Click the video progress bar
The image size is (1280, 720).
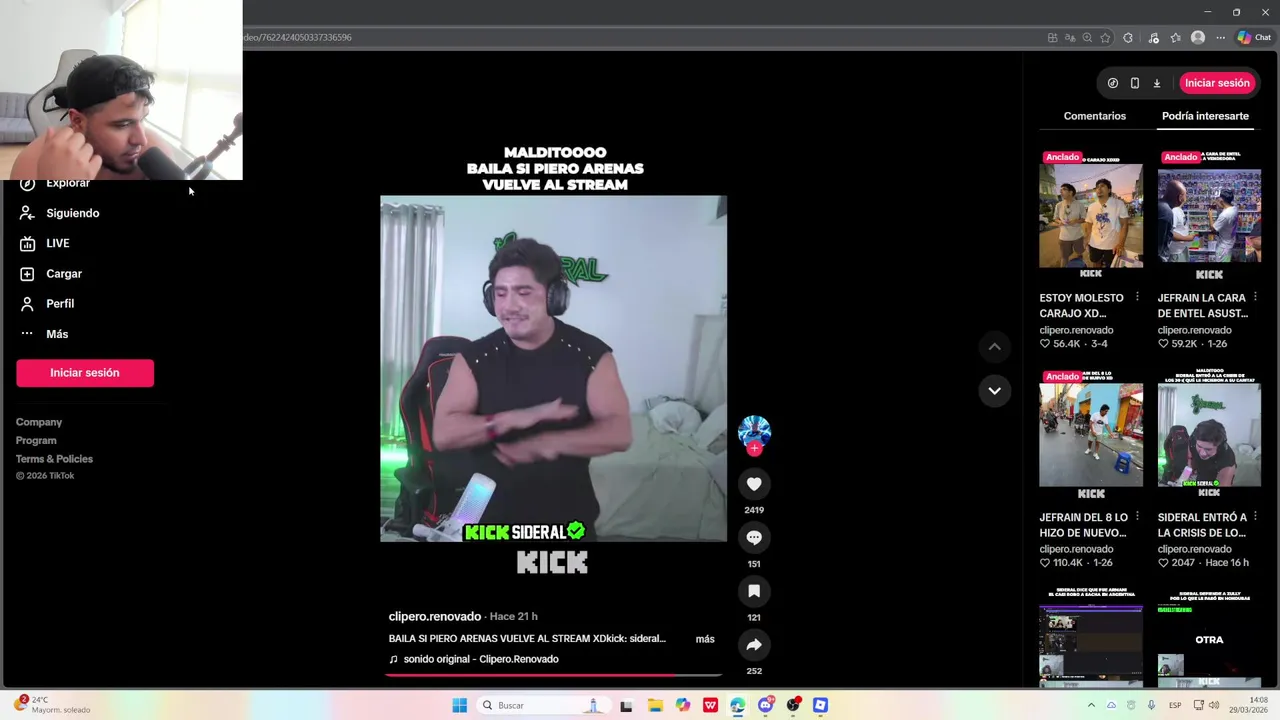(553, 675)
